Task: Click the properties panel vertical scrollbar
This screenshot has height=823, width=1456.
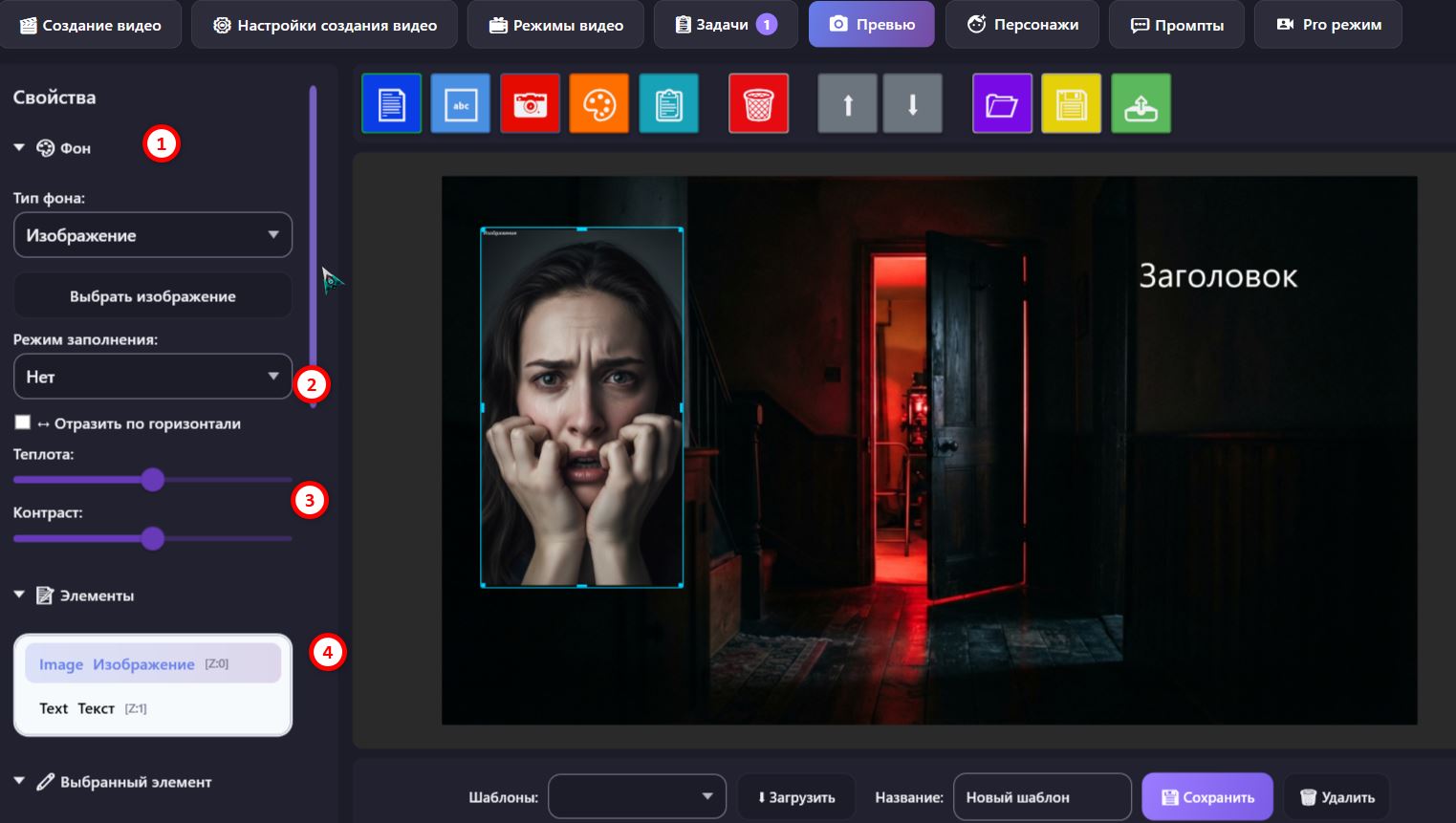Action: point(313,247)
